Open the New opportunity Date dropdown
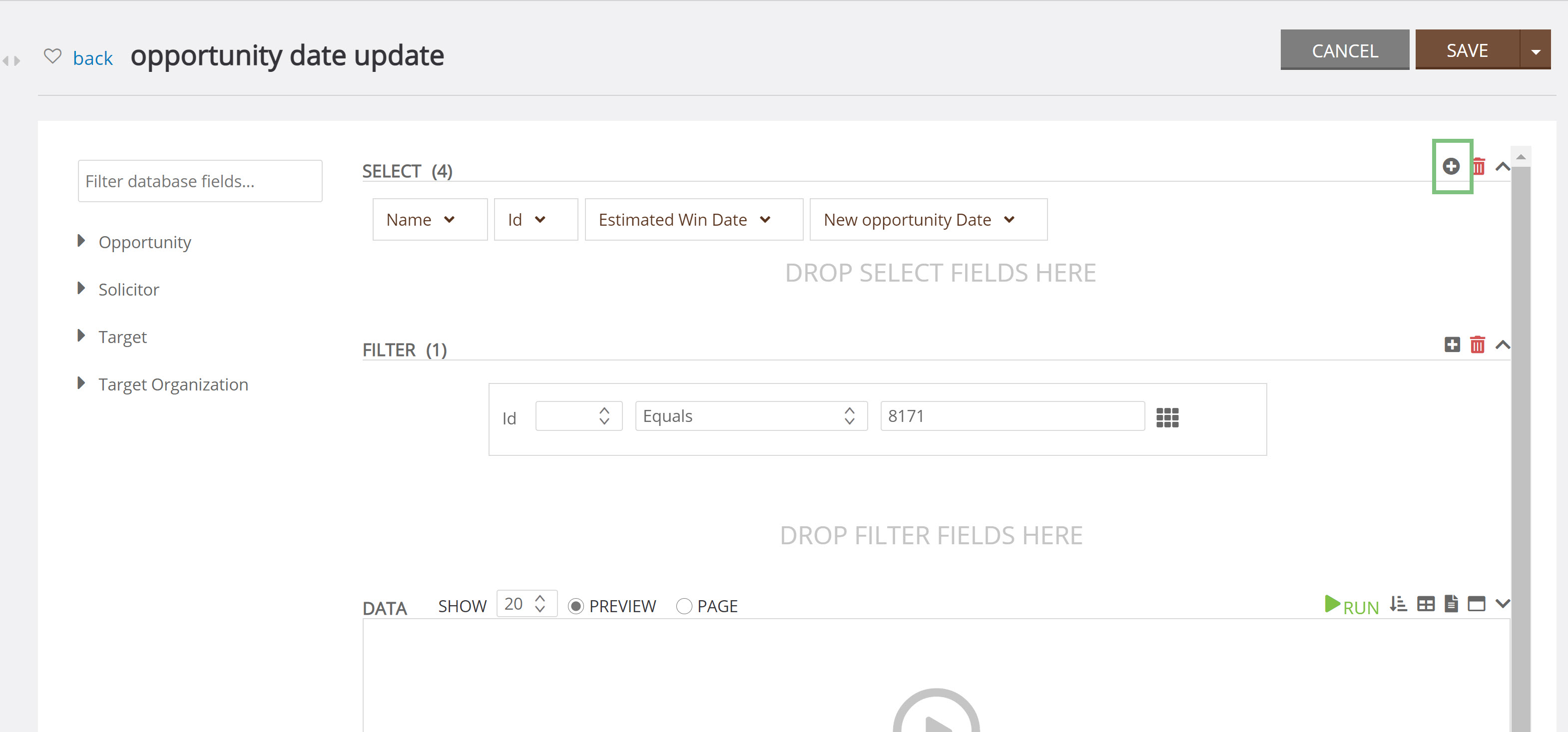This screenshot has height=732, width=1568. tap(928, 220)
